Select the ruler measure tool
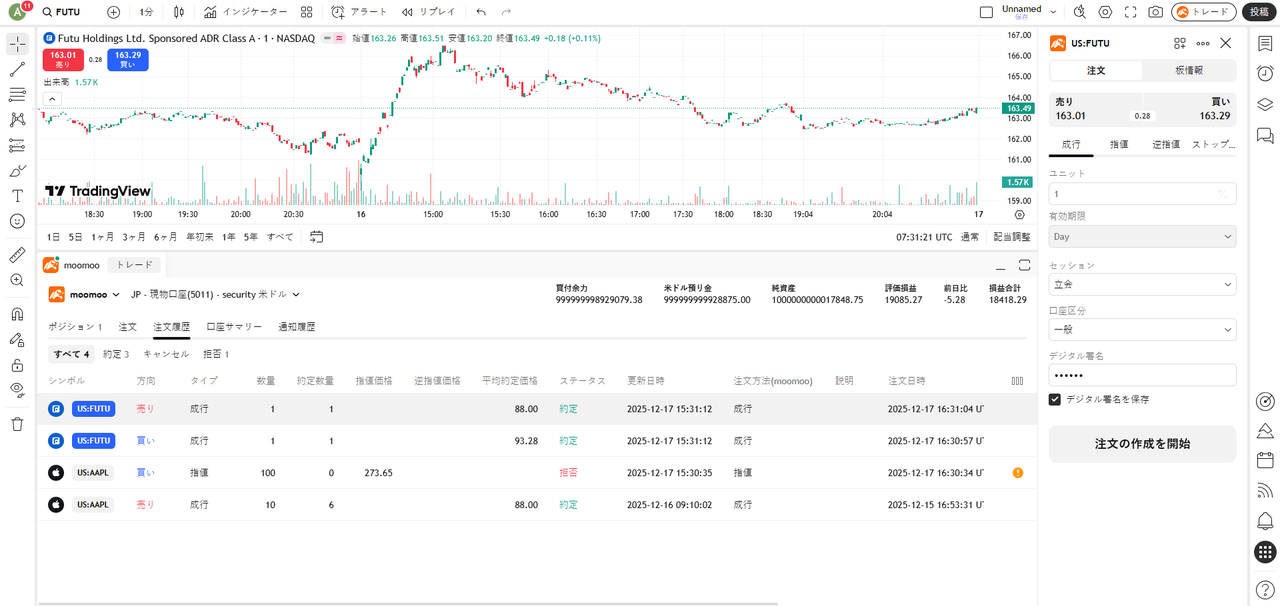Viewport: 1280px width, 606px height. pos(17,255)
